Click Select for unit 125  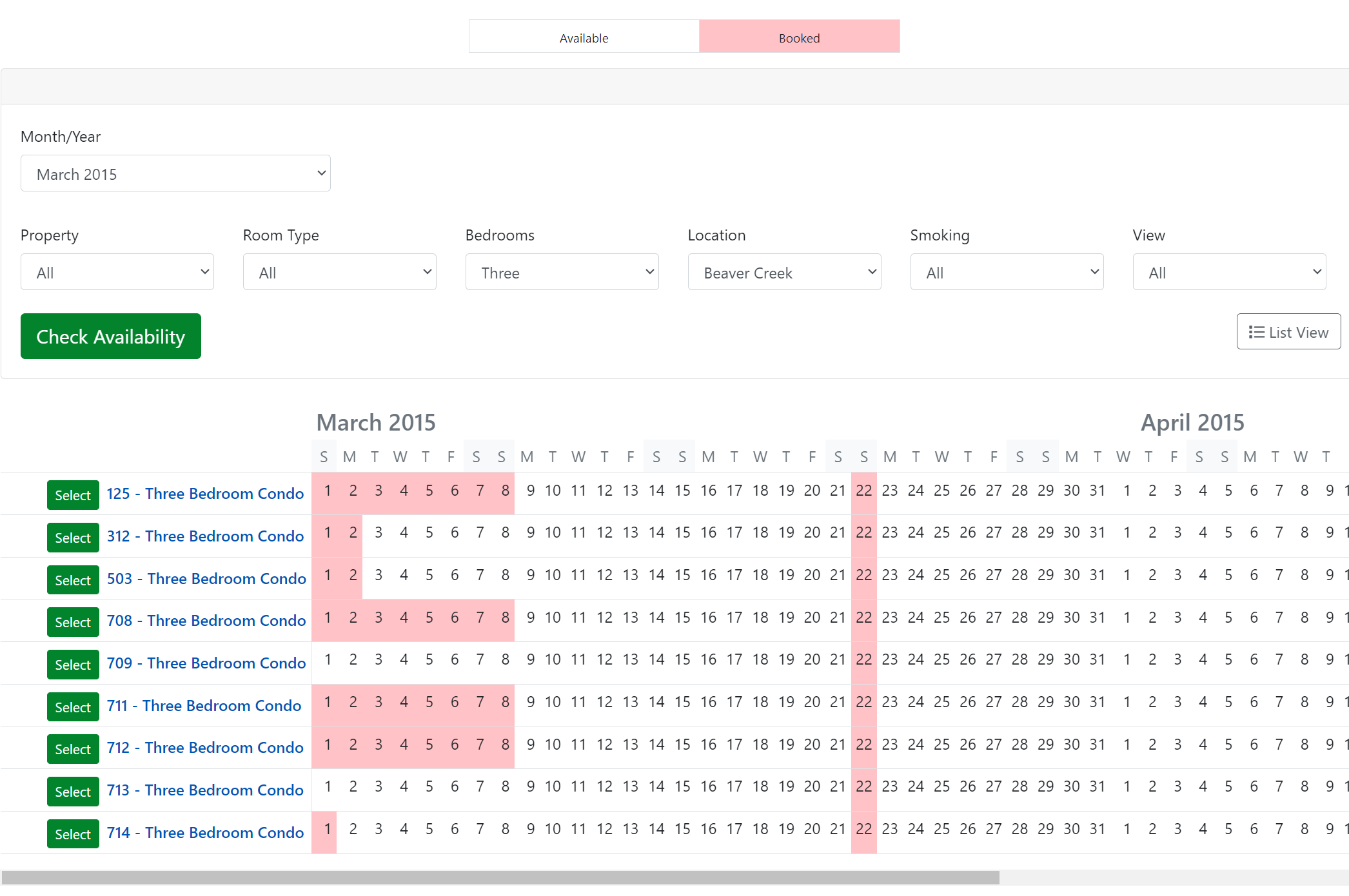coord(73,495)
